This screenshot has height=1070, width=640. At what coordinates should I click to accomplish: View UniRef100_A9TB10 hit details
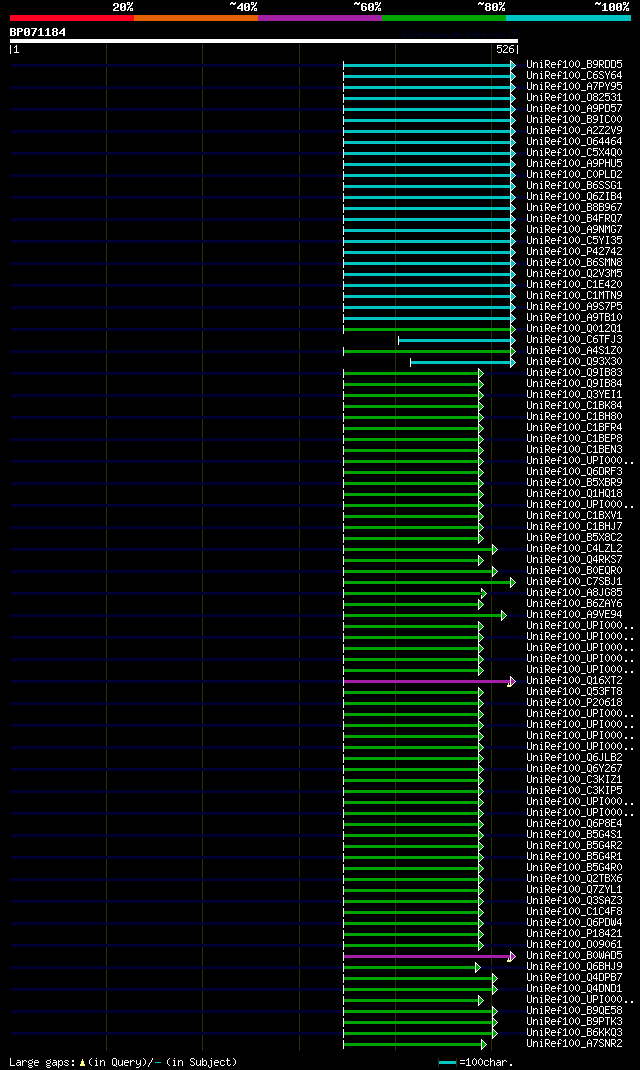pyautogui.click(x=574, y=317)
